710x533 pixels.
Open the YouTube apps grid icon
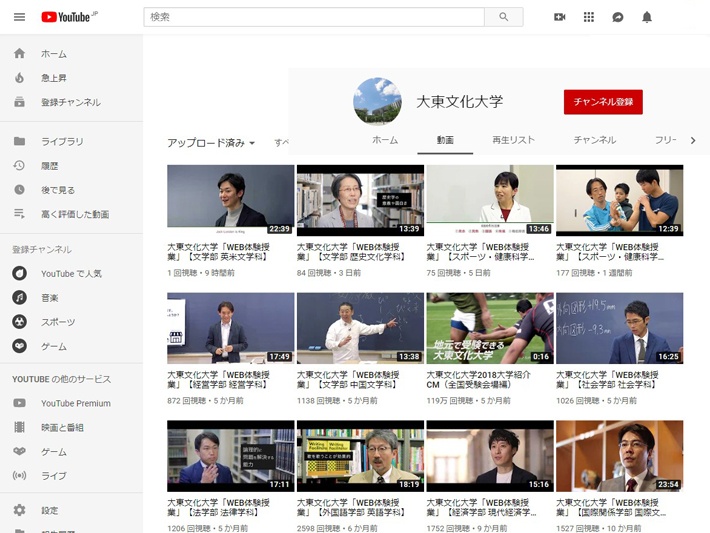point(589,17)
